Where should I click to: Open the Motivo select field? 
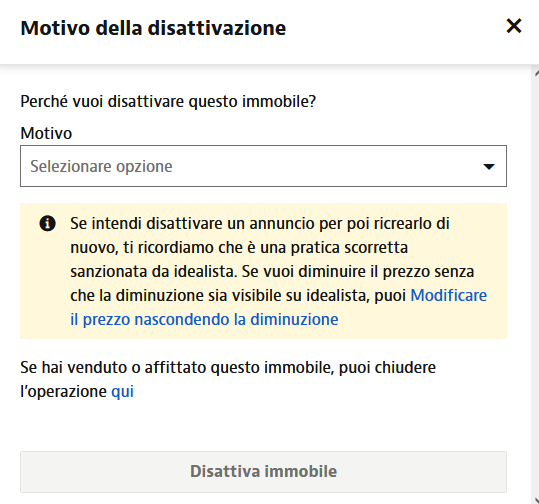(x=263, y=166)
